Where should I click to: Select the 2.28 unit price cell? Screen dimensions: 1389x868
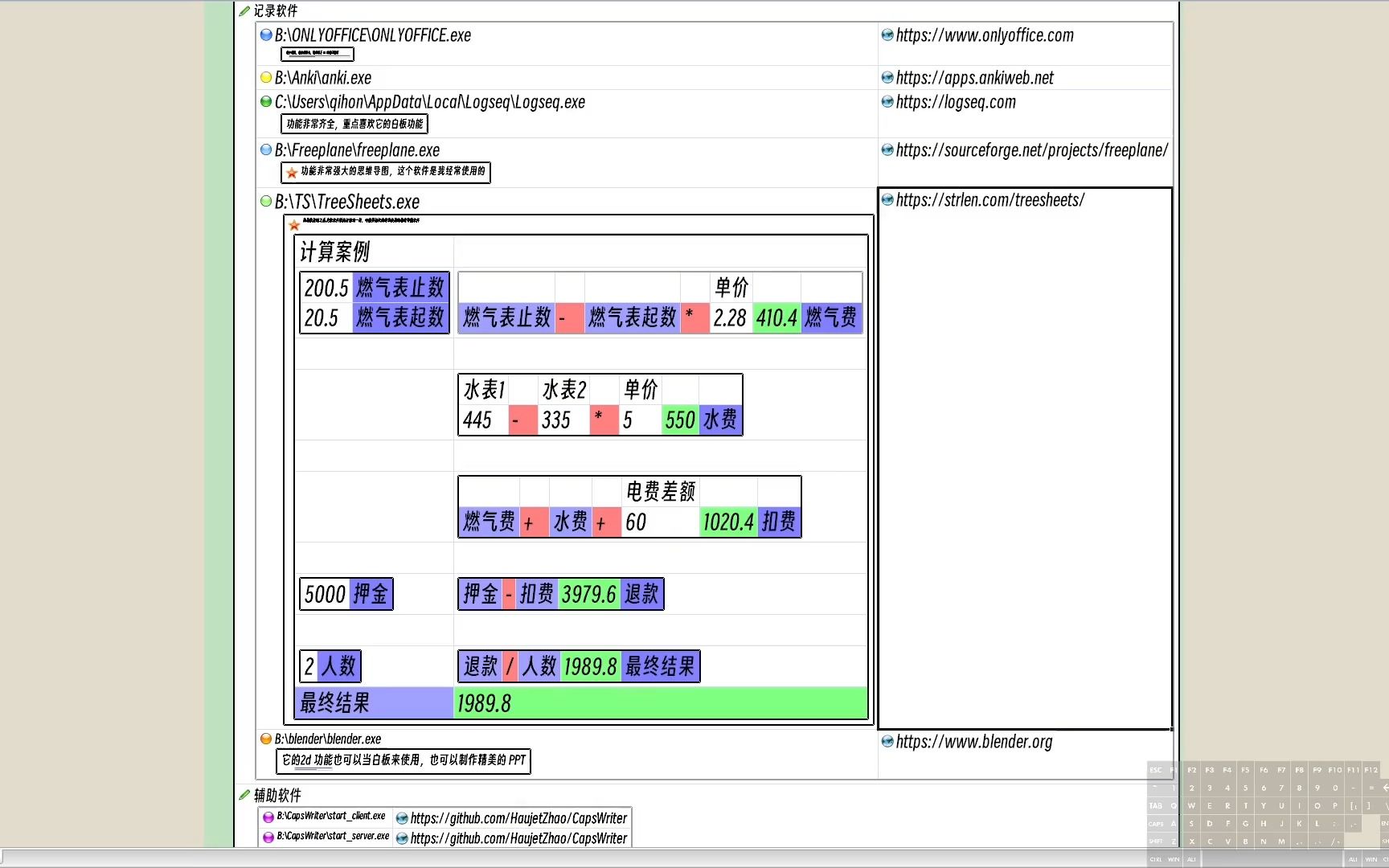click(x=731, y=318)
